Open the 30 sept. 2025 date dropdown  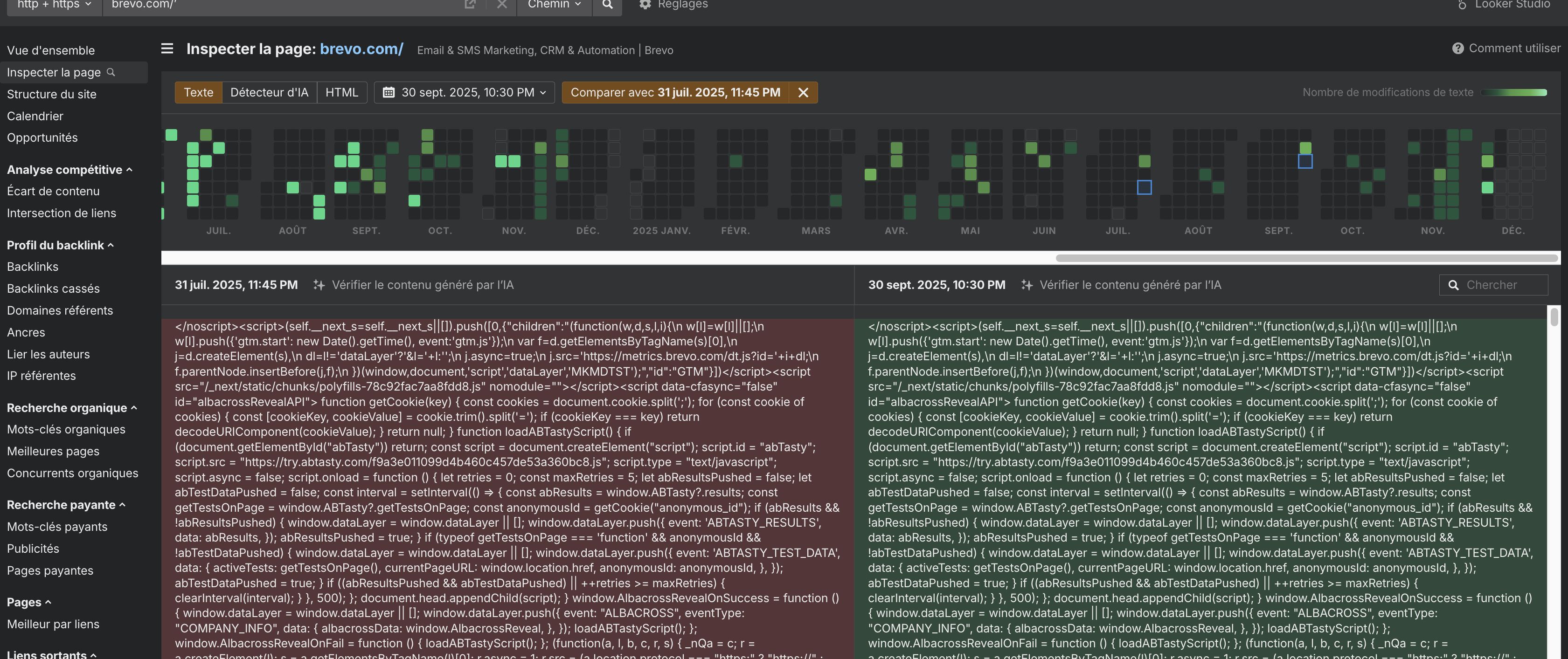(x=464, y=92)
